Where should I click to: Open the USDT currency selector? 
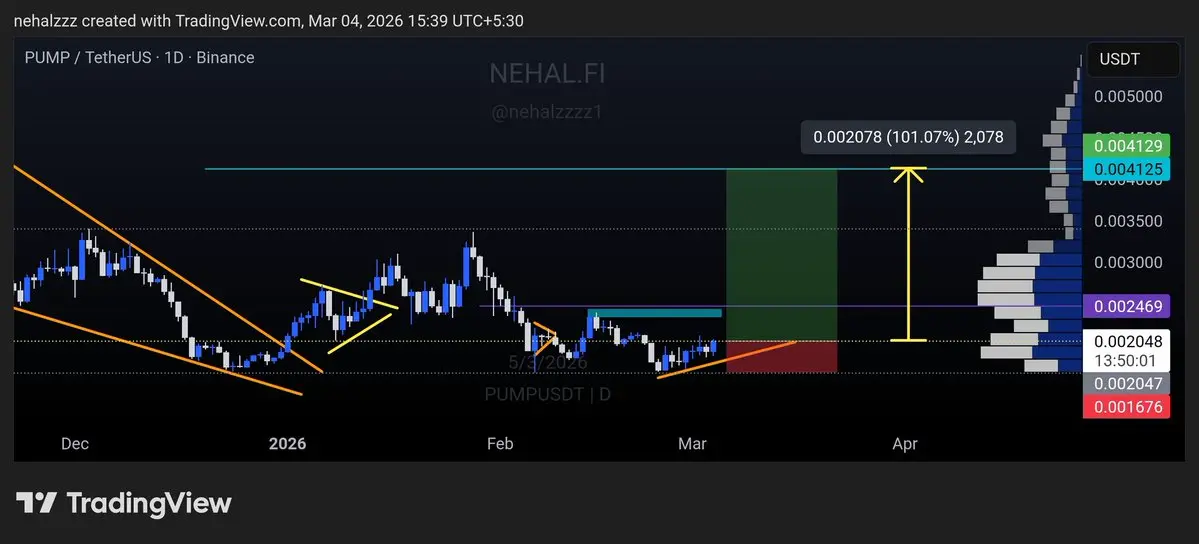coord(1133,60)
